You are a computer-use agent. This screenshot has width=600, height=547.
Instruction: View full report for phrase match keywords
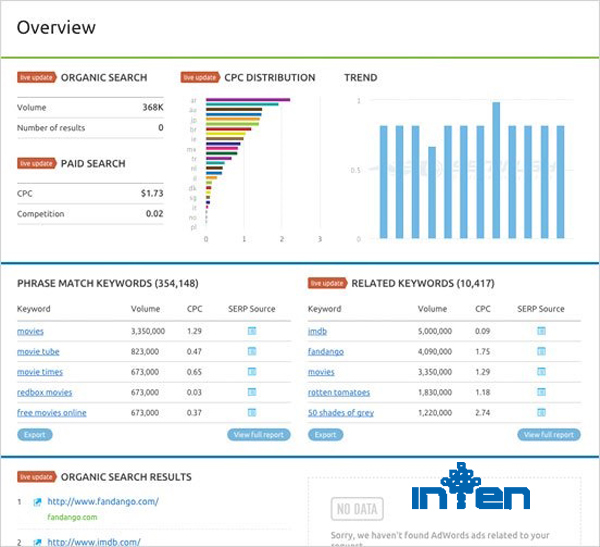coord(259,435)
